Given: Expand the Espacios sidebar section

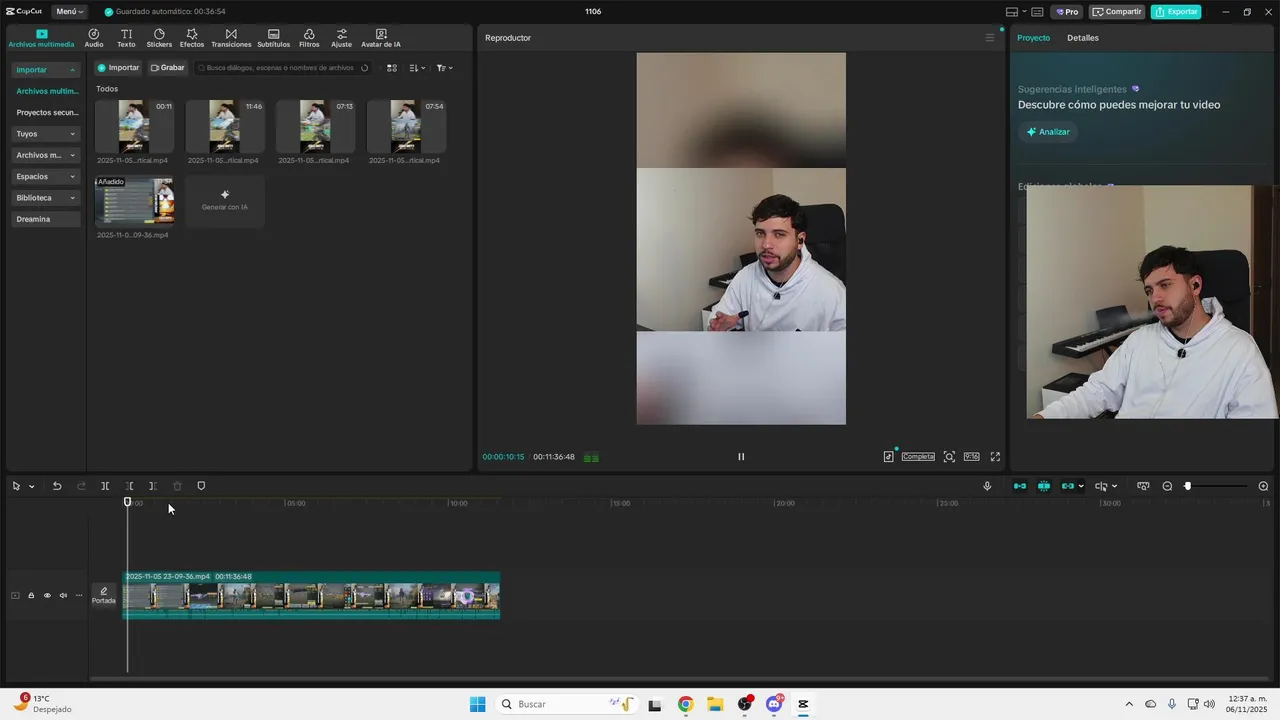Looking at the screenshot, I should point(46,176).
